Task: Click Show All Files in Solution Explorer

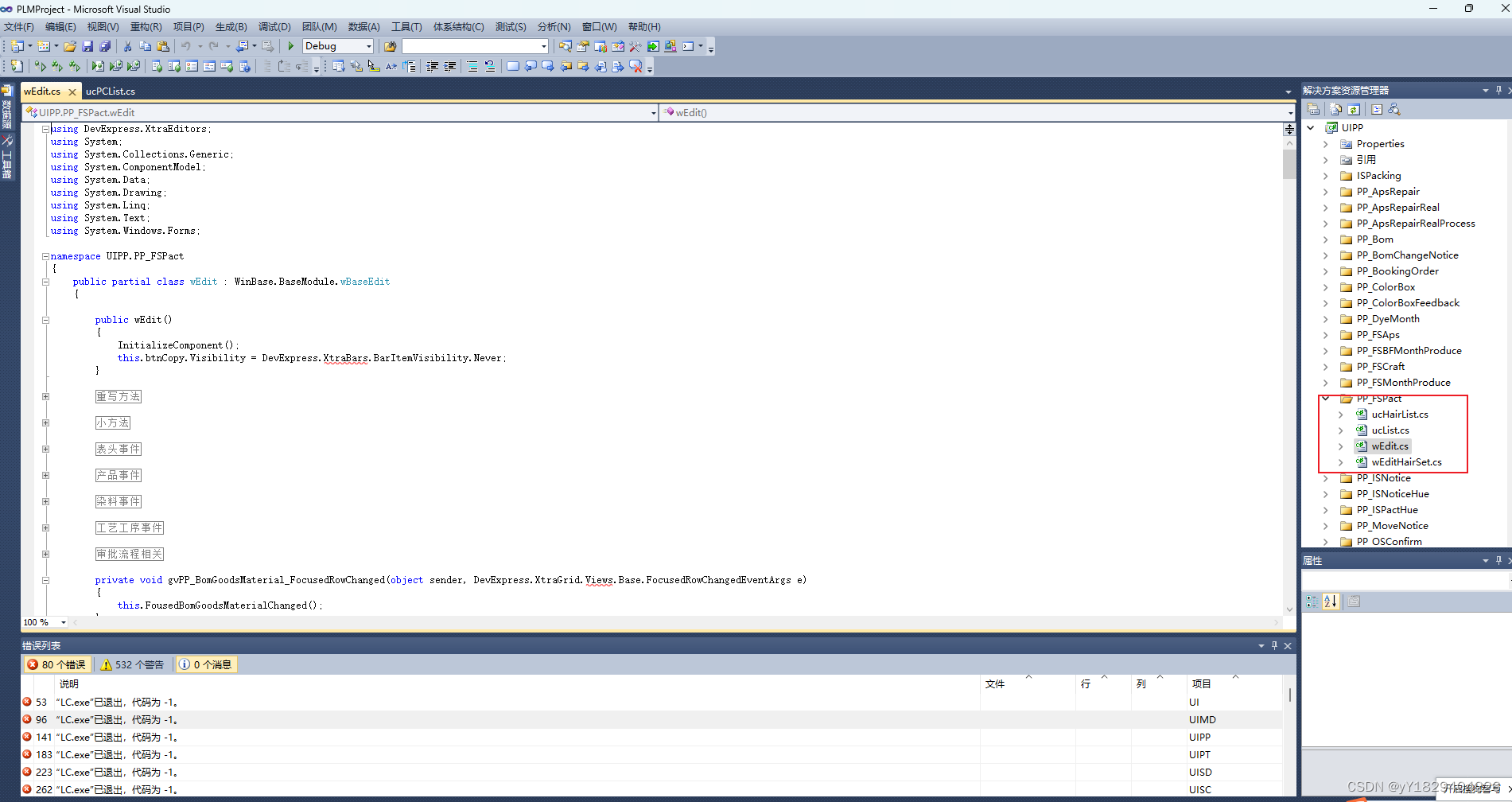Action: coord(1335,109)
